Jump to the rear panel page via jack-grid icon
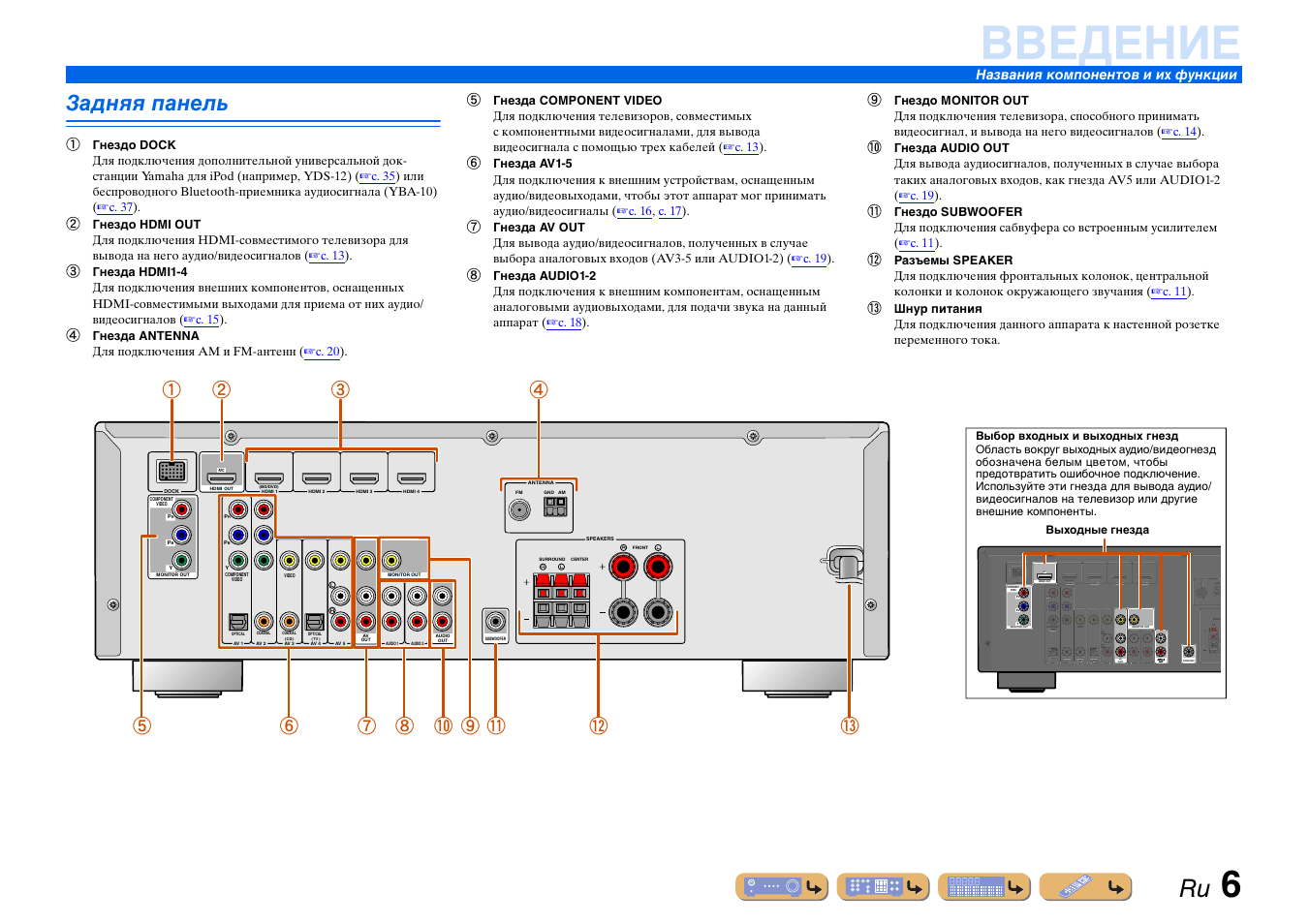 (883, 886)
